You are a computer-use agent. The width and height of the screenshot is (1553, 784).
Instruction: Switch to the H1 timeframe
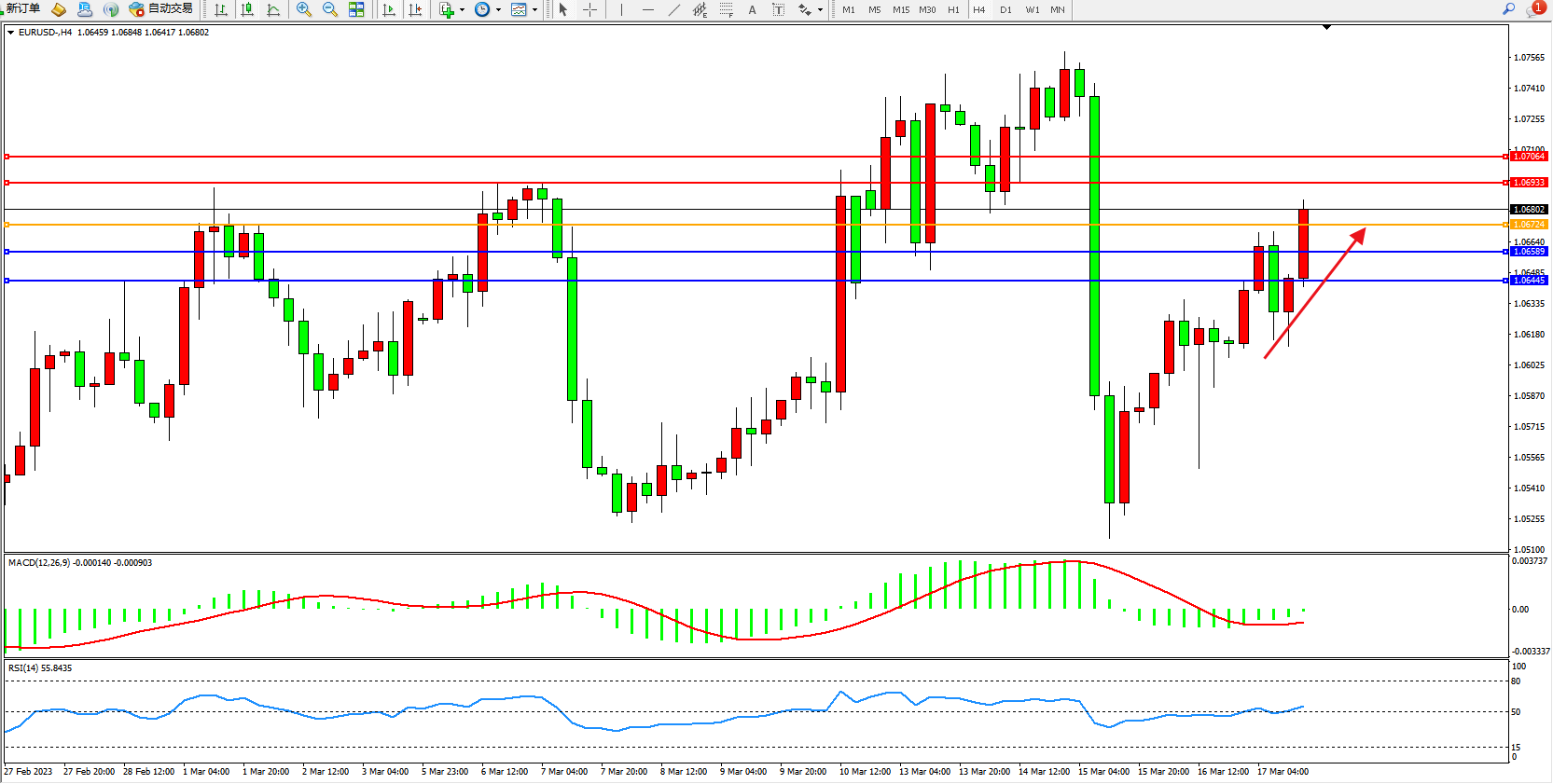pos(953,9)
